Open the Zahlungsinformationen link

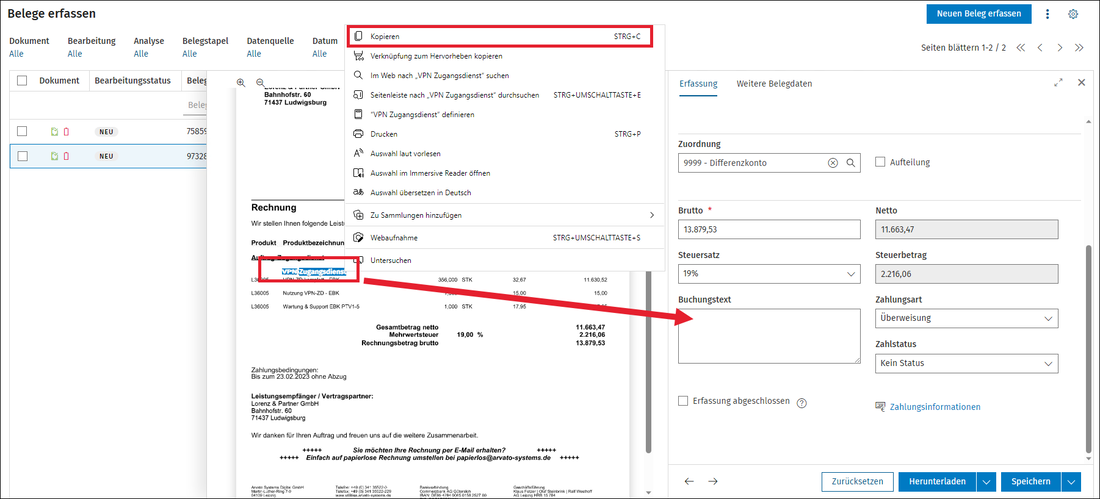click(935, 407)
